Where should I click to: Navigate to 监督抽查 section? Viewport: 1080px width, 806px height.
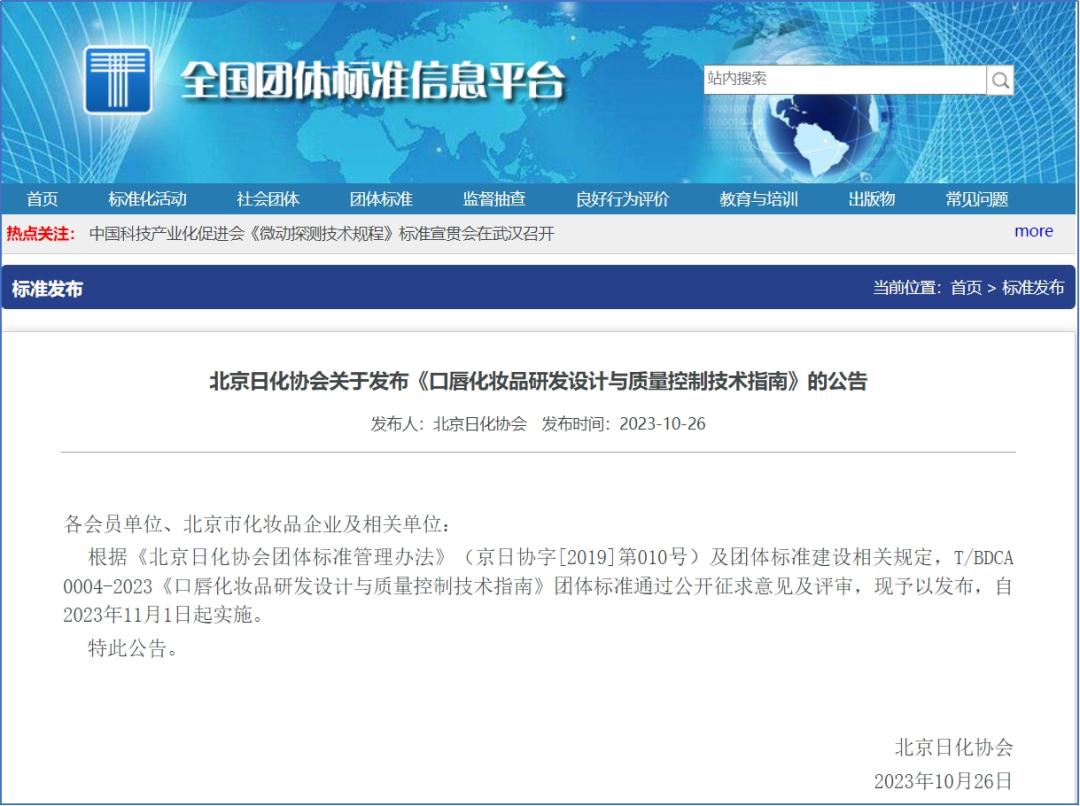click(x=494, y=199)
